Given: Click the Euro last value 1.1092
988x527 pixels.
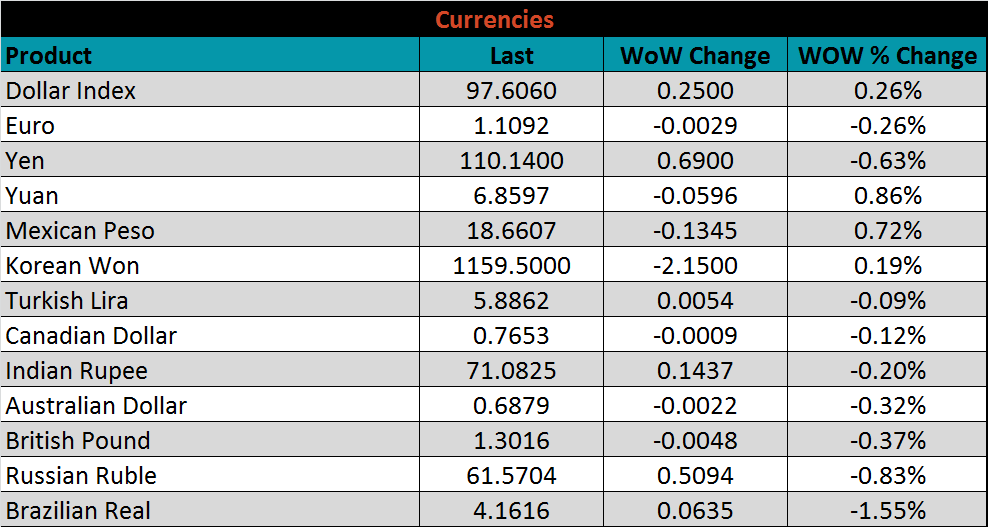Looking at the screenshot, I should pyautogui.click(x=511, y=126).
